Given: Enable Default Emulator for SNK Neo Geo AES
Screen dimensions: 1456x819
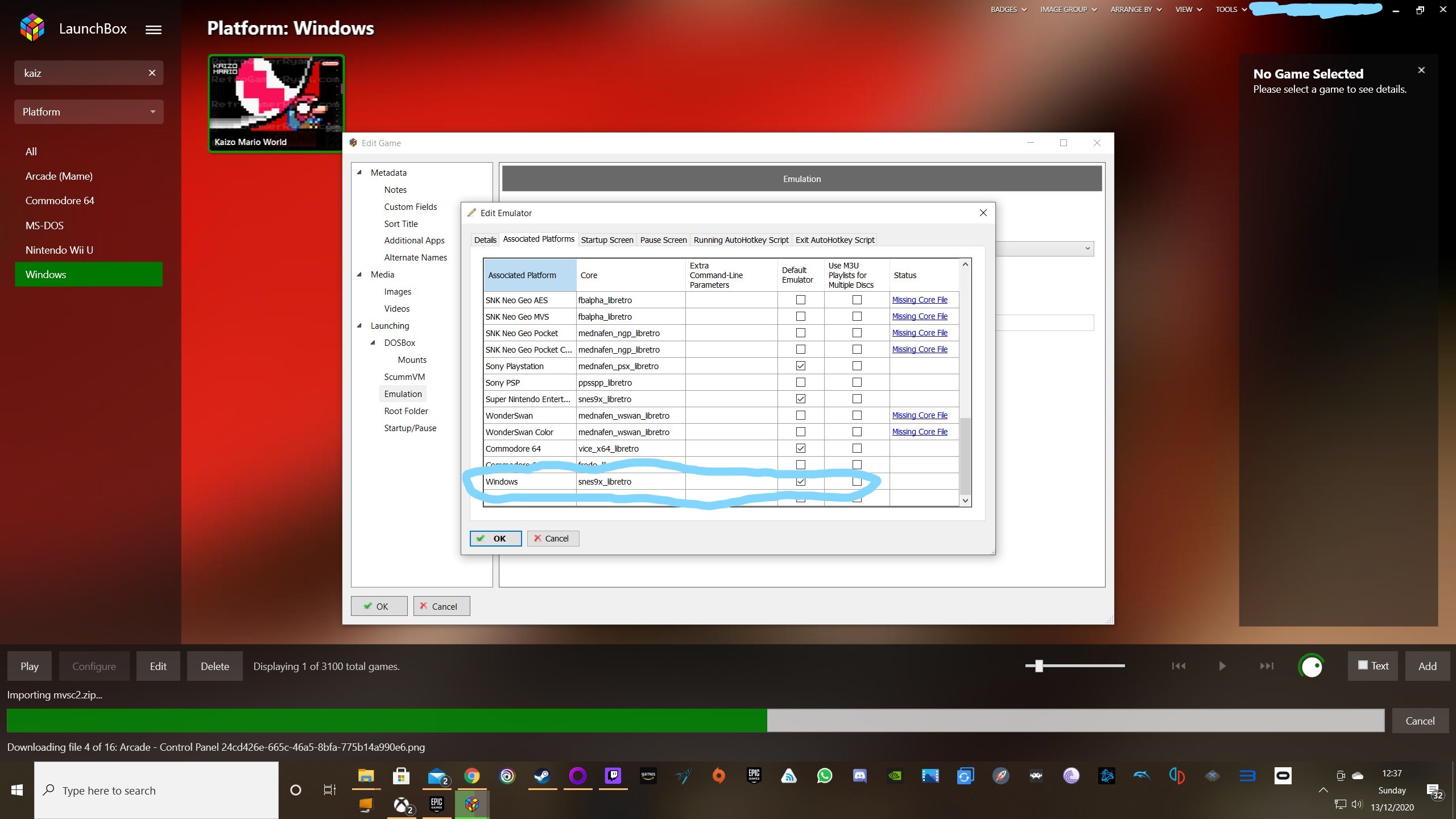Looking at the screenshot, I should 801,300.
